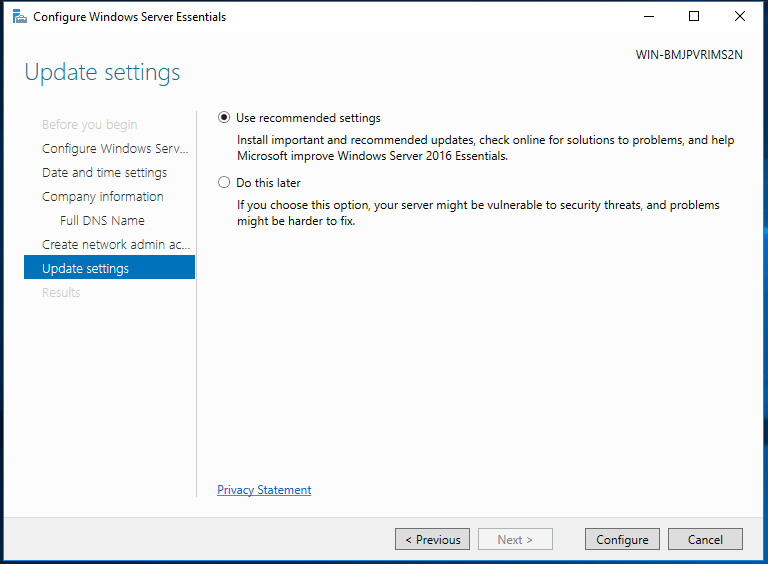Maximize the configuration wizard window
The width and height of the screenshot is (768, 564).
tap(694, 16)
